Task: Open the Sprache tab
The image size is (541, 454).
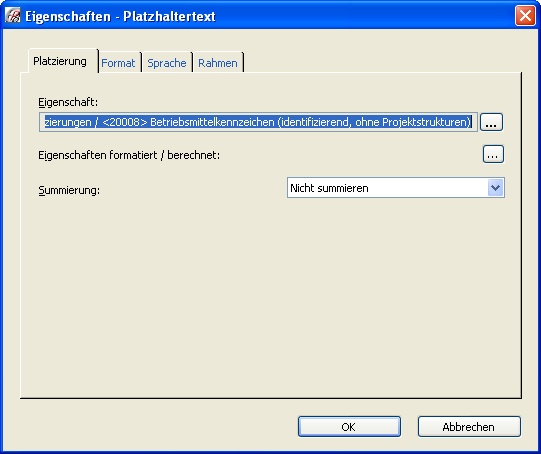Action: pyautogui.click(x=167, y=63)
